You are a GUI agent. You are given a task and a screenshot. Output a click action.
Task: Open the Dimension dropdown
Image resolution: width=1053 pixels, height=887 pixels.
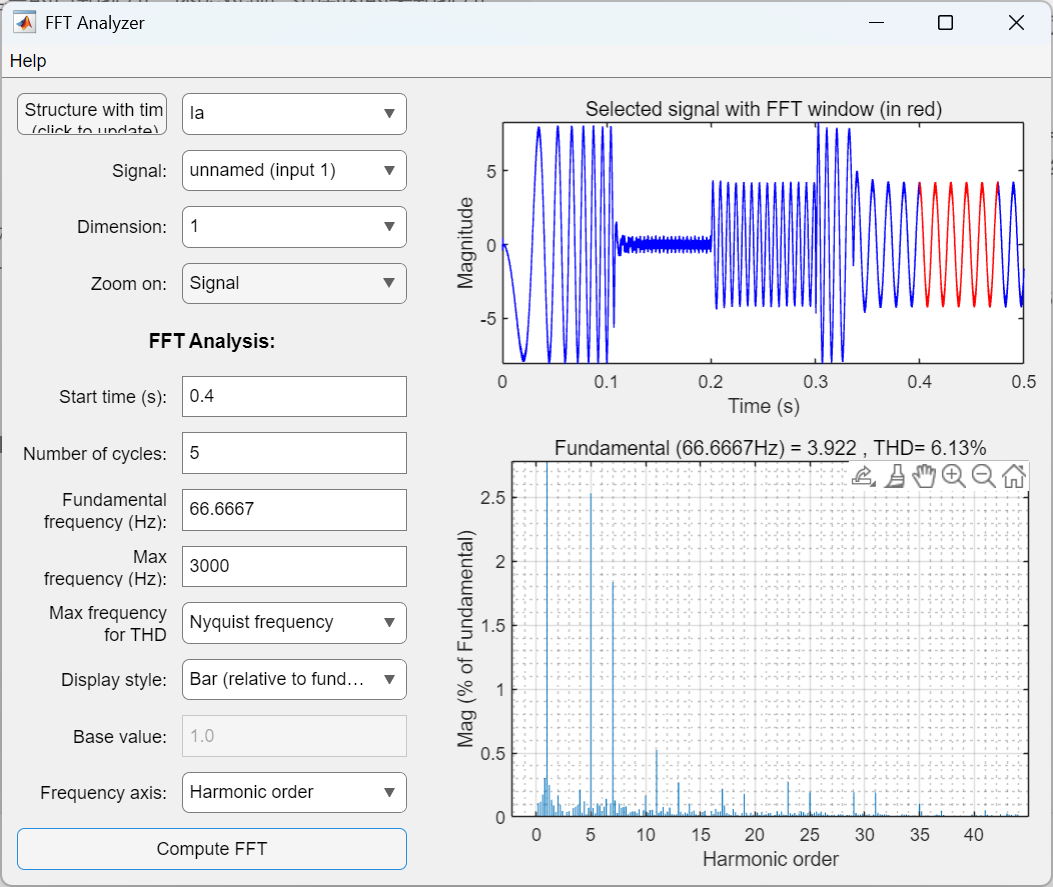tap(294, 227)
